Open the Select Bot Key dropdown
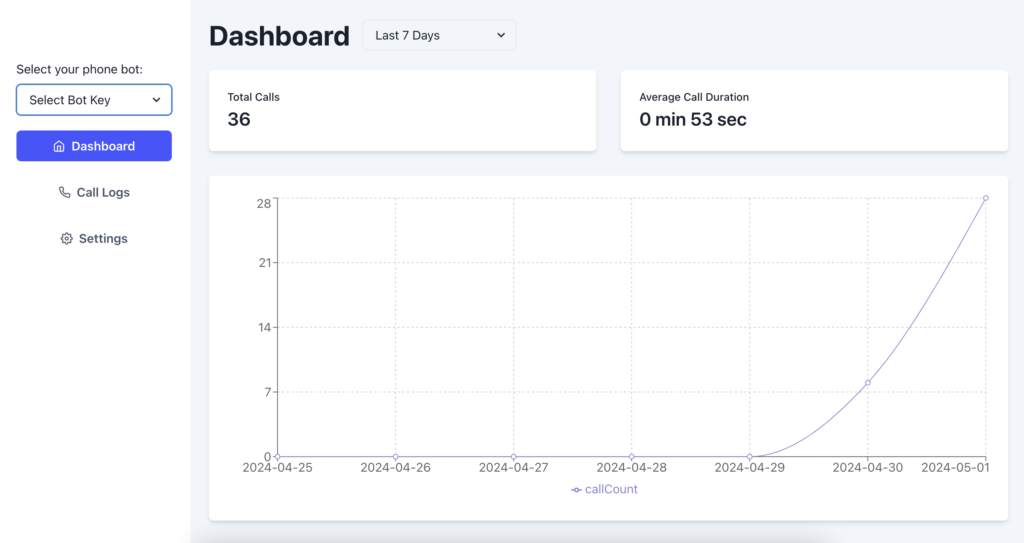The width and height of the screenshot is (1024, 543). 93,100
